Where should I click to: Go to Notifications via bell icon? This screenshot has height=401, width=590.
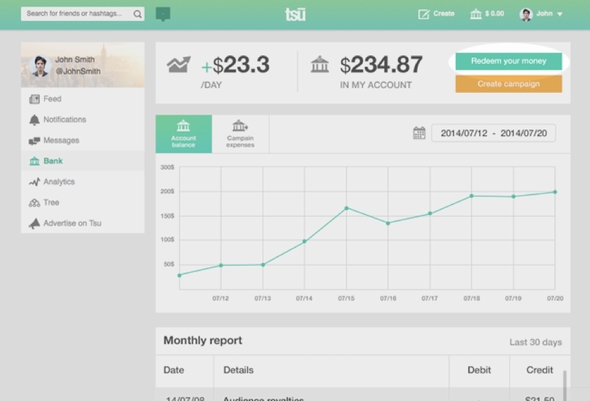[34, 120]
